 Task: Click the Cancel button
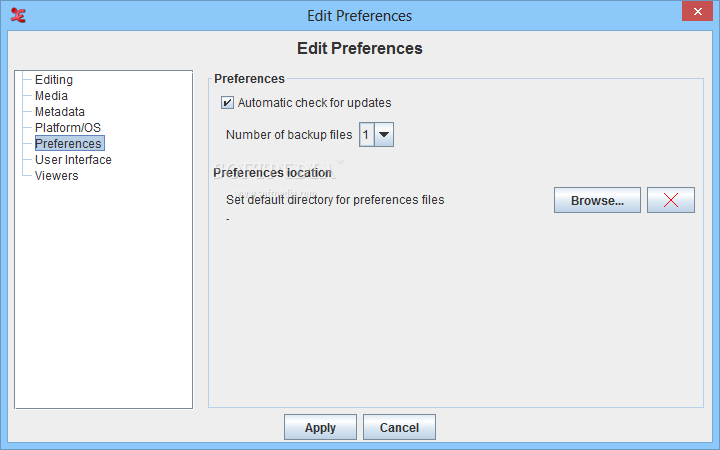[x=399, y=427]
